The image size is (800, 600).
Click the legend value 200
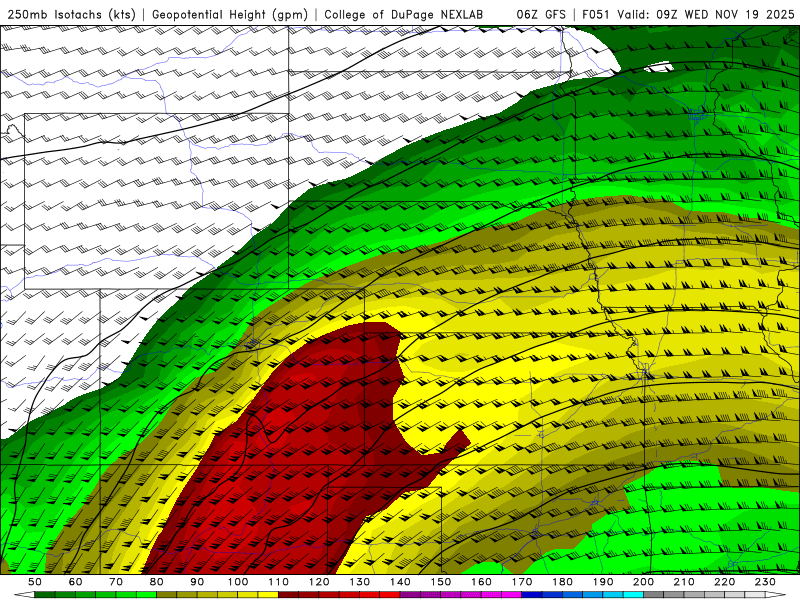pos(644,582)
